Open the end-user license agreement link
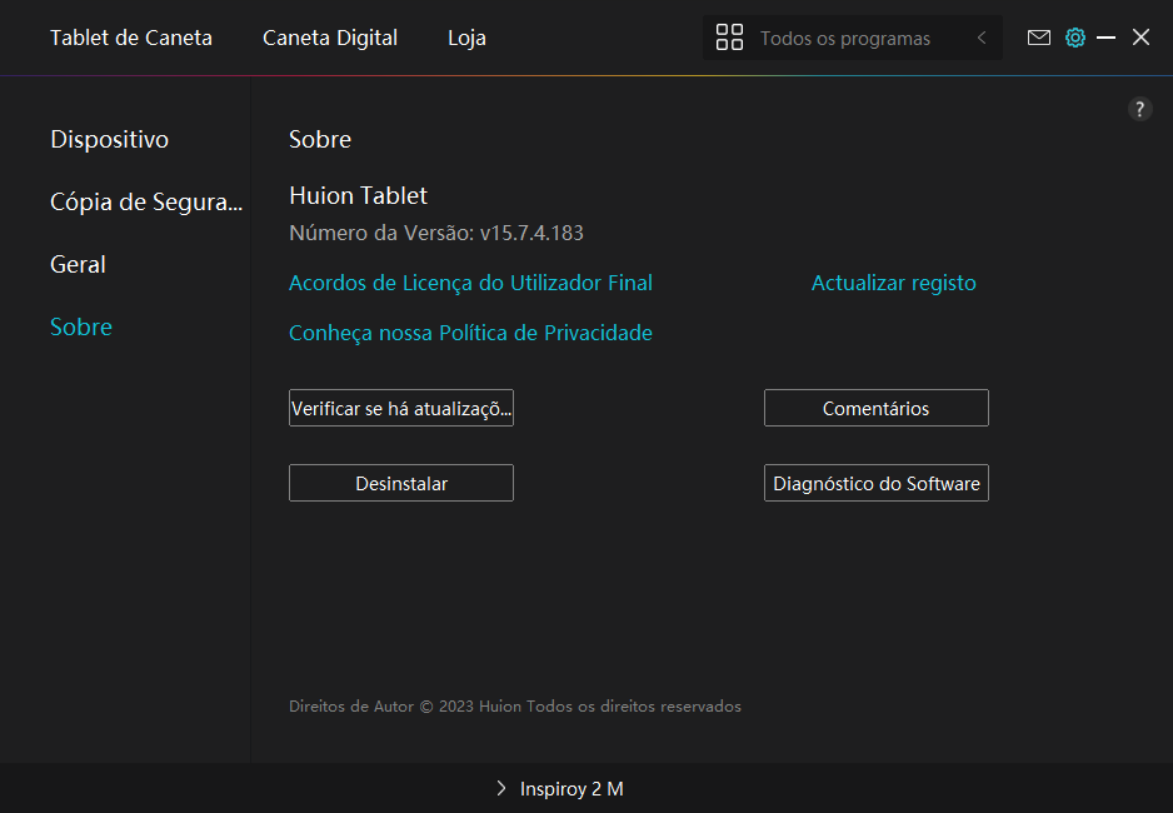 pos(470,283)
